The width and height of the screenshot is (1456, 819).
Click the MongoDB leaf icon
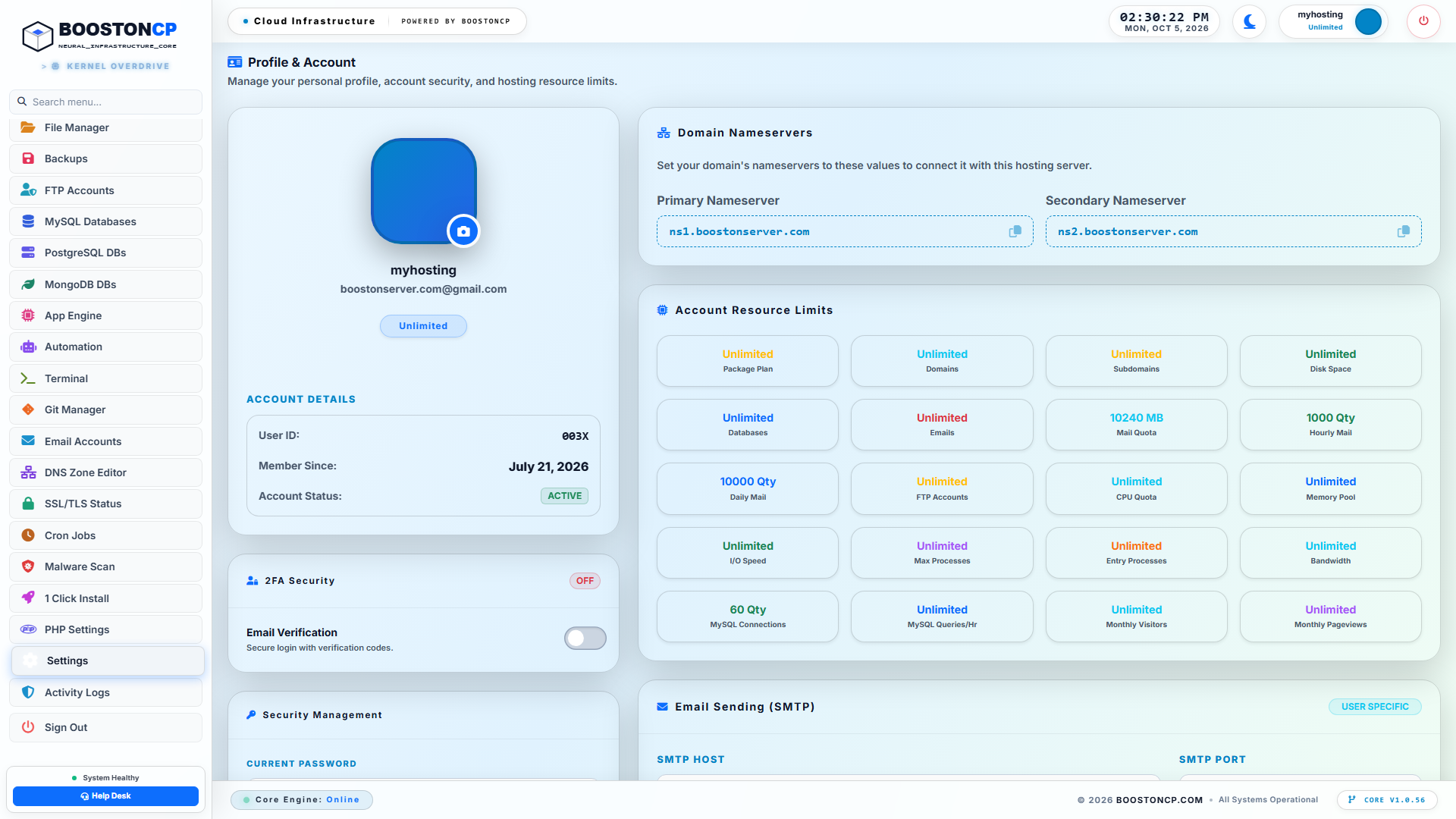28,284
